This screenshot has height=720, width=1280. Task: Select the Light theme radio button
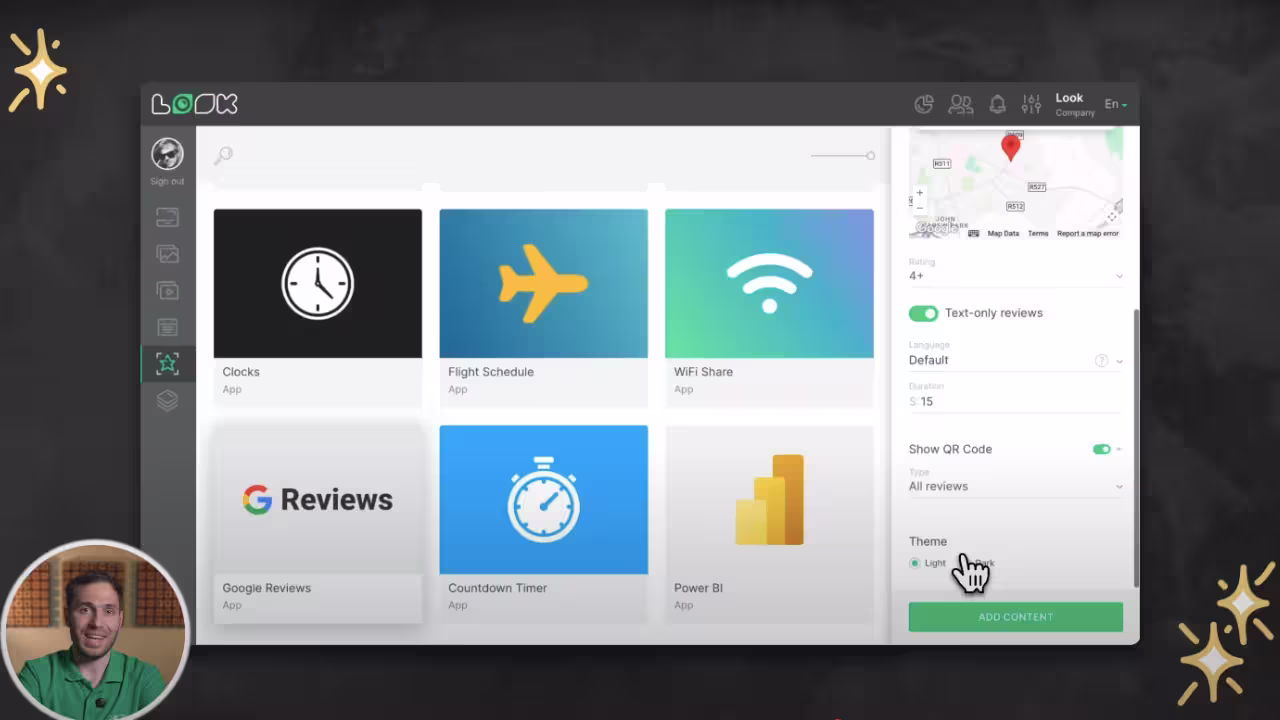click(914, 563)
